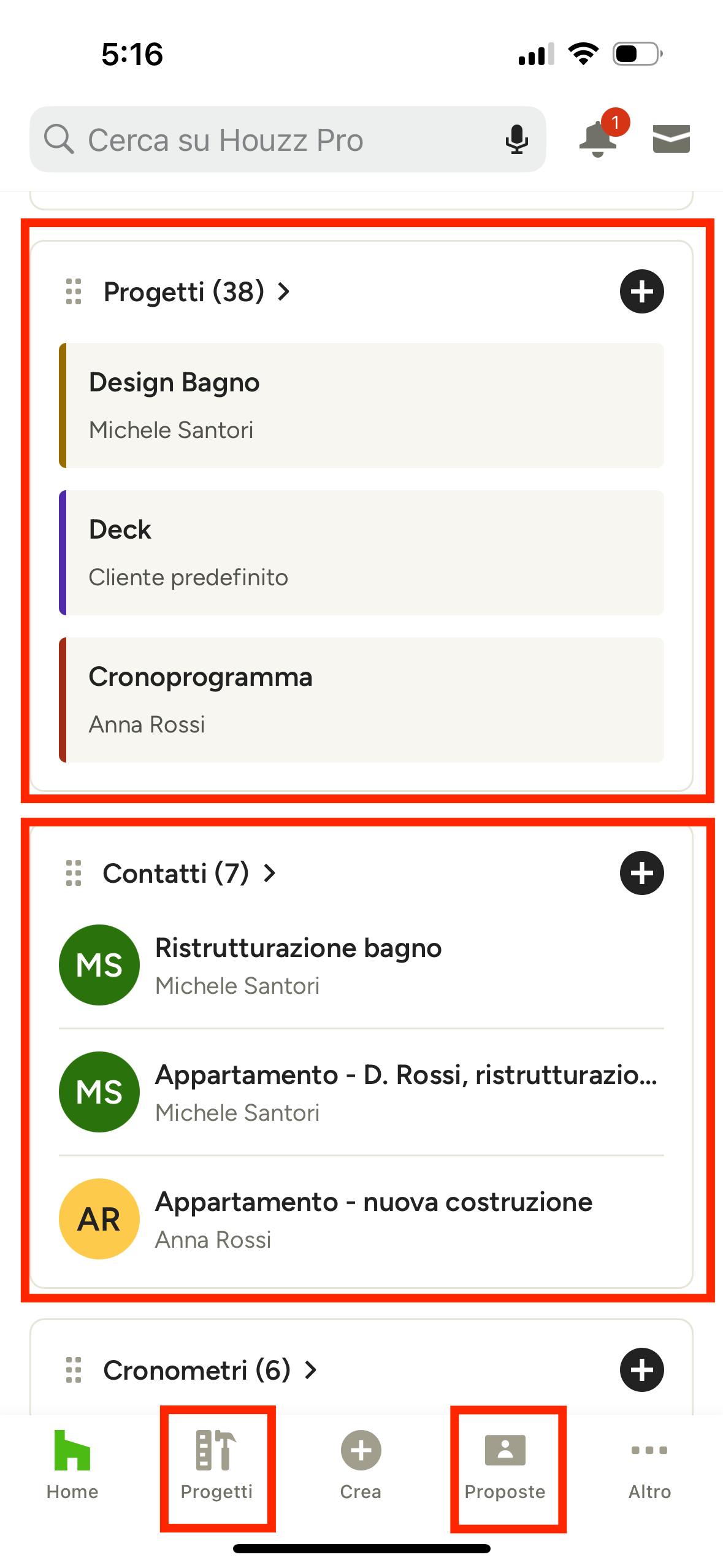This screenshot has width=723, height=1568.
Task: Open the Design Bagno project card
Action: point(361,405)
